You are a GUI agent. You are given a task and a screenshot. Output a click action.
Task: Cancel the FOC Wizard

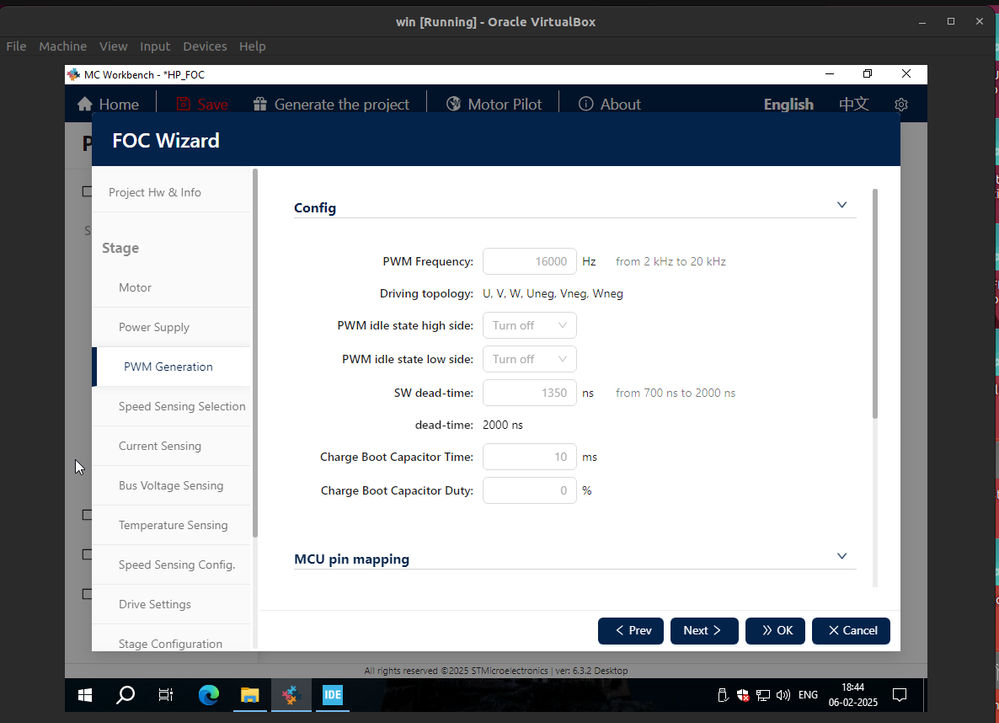click(851, 631)
